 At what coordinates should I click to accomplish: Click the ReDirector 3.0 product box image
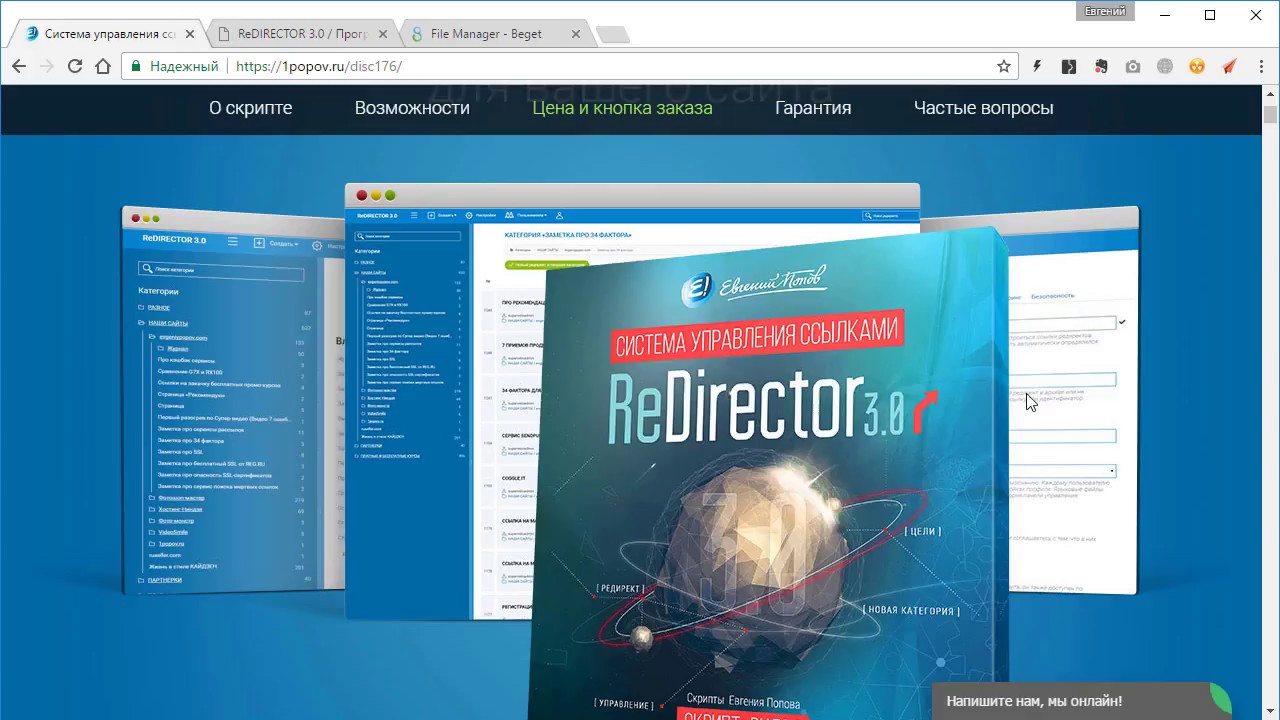coord(769,475)
